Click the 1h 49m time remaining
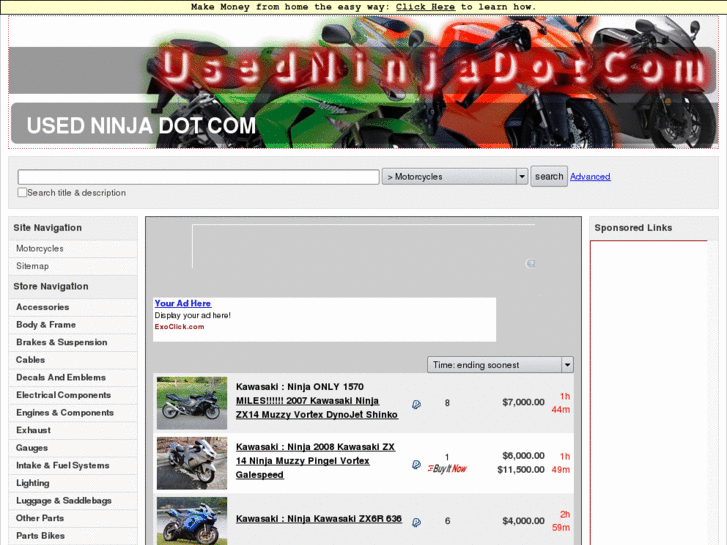Viewport: 727px width, 545px height. pos(561,463)
